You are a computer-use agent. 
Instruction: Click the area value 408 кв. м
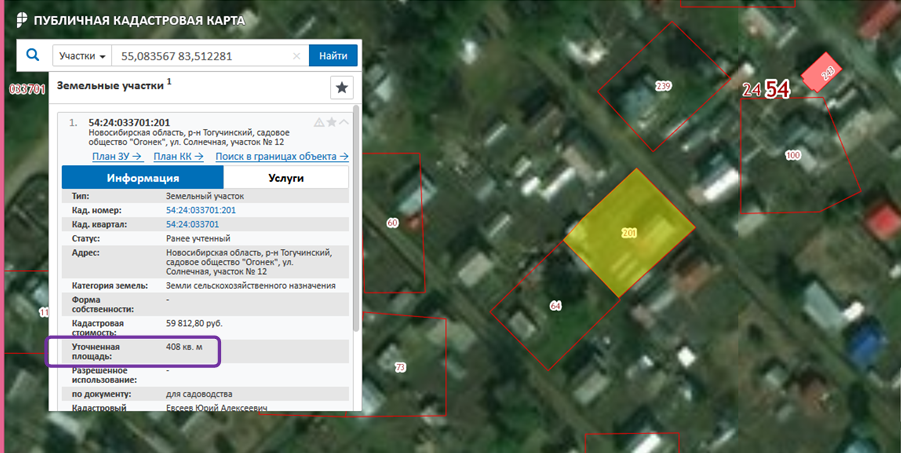click(x=184, y=347)
